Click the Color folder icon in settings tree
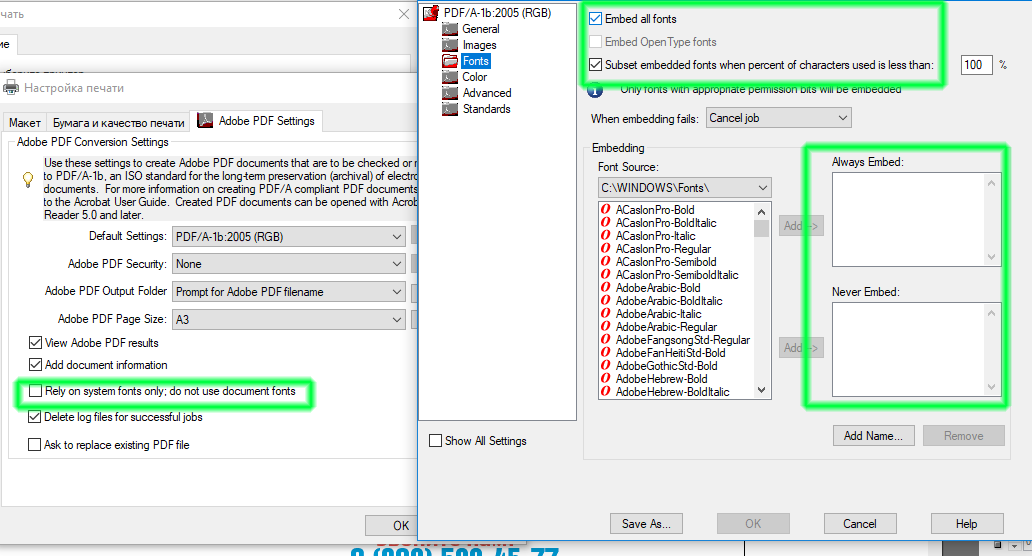Screen dimensions: 1032x556 point(450,77)
